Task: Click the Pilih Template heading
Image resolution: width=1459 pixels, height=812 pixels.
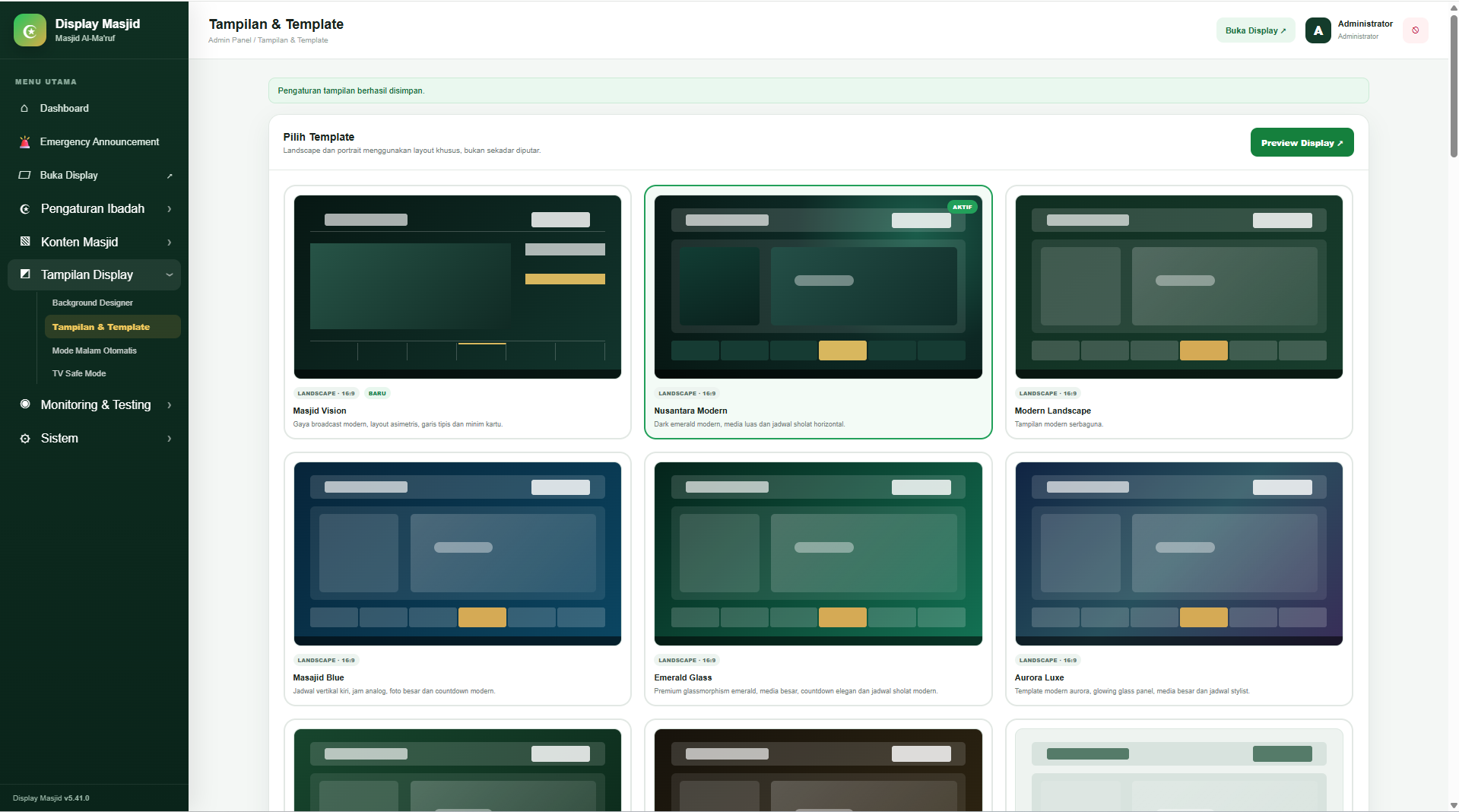Action: point(319,137)
